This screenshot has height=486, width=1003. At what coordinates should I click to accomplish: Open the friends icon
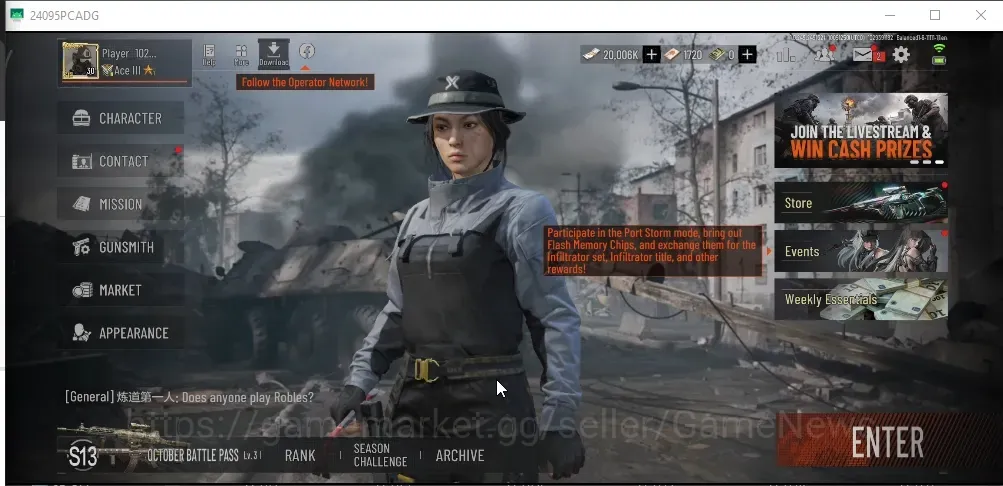pos(825,54)
